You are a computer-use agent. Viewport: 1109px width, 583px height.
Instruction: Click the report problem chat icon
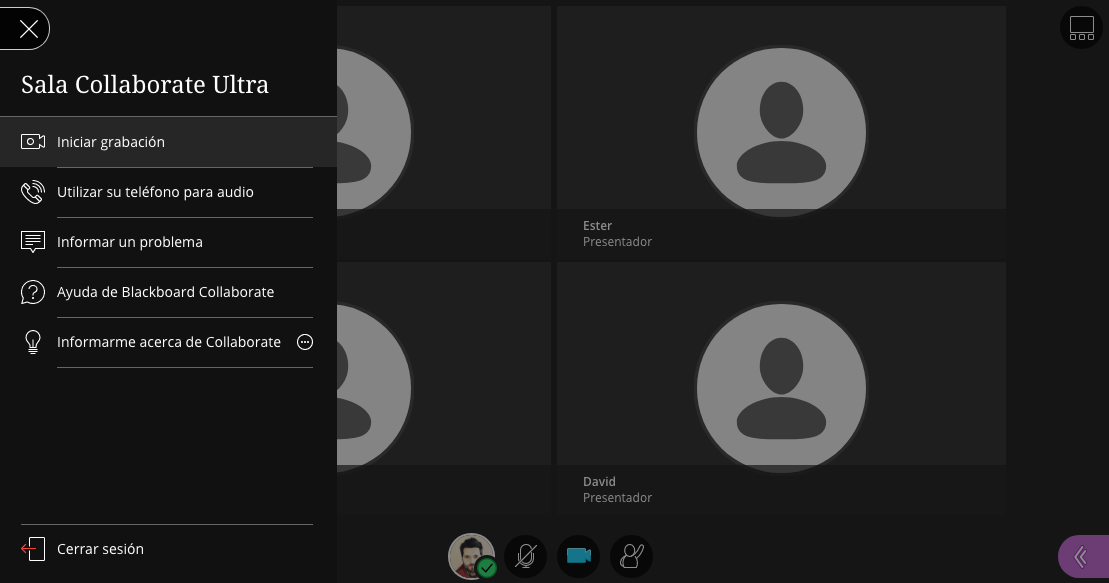click(33, 242)
